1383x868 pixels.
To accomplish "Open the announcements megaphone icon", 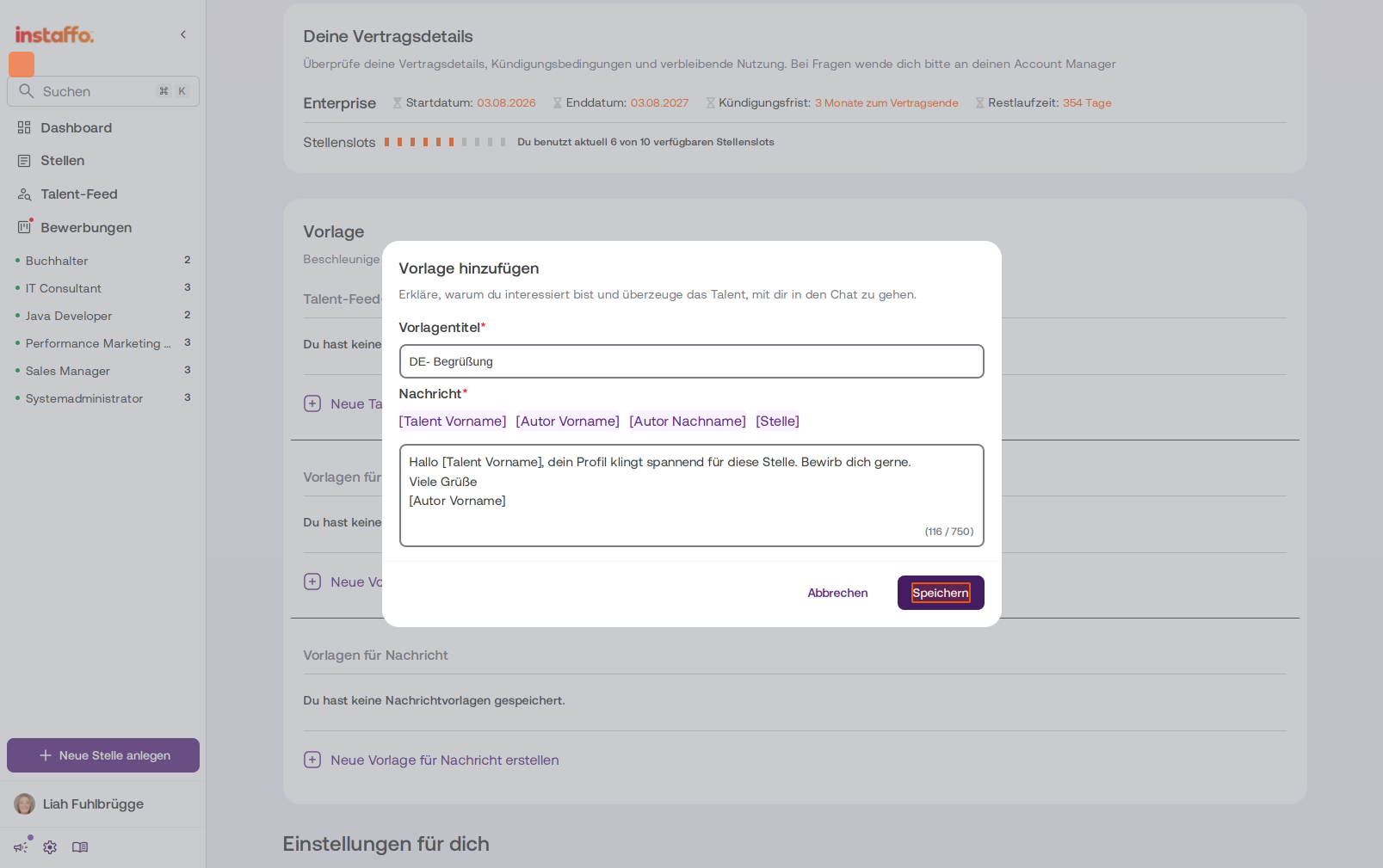I will (21, 847).
